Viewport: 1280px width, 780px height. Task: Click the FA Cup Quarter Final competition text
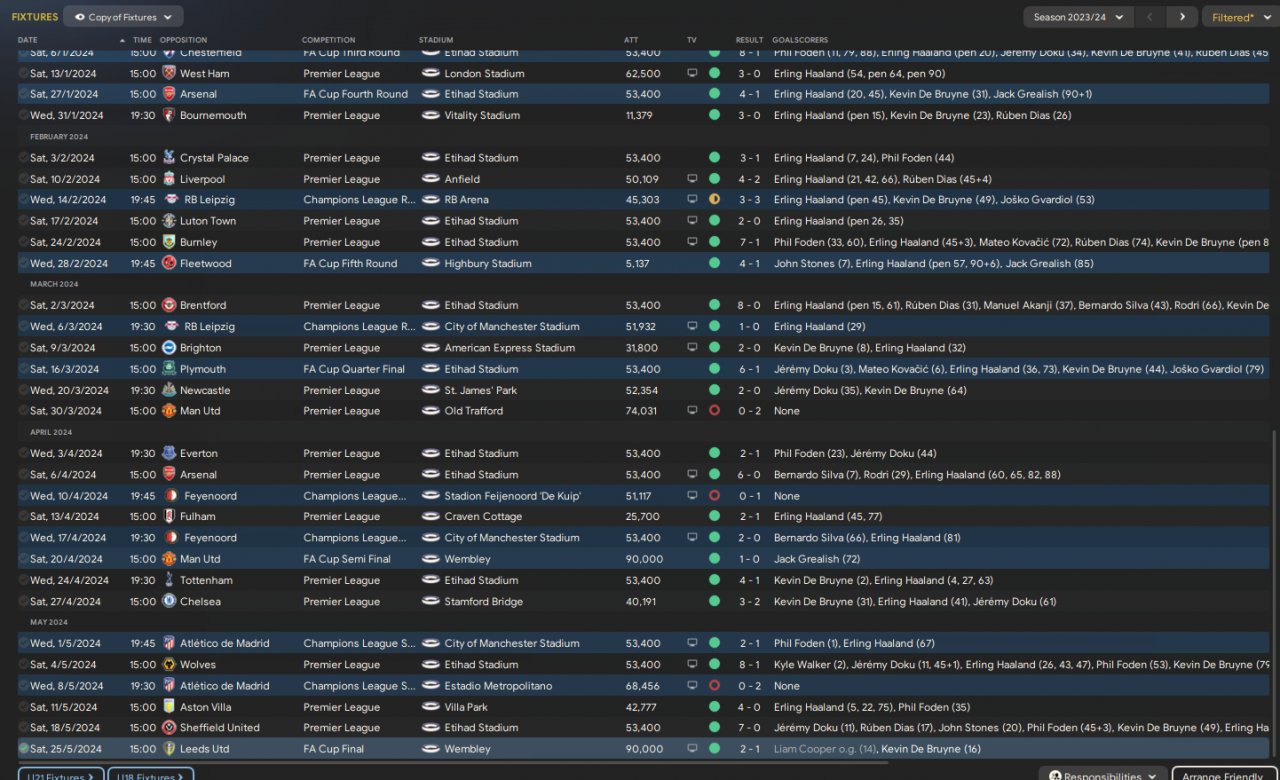(x=354, y=369)
